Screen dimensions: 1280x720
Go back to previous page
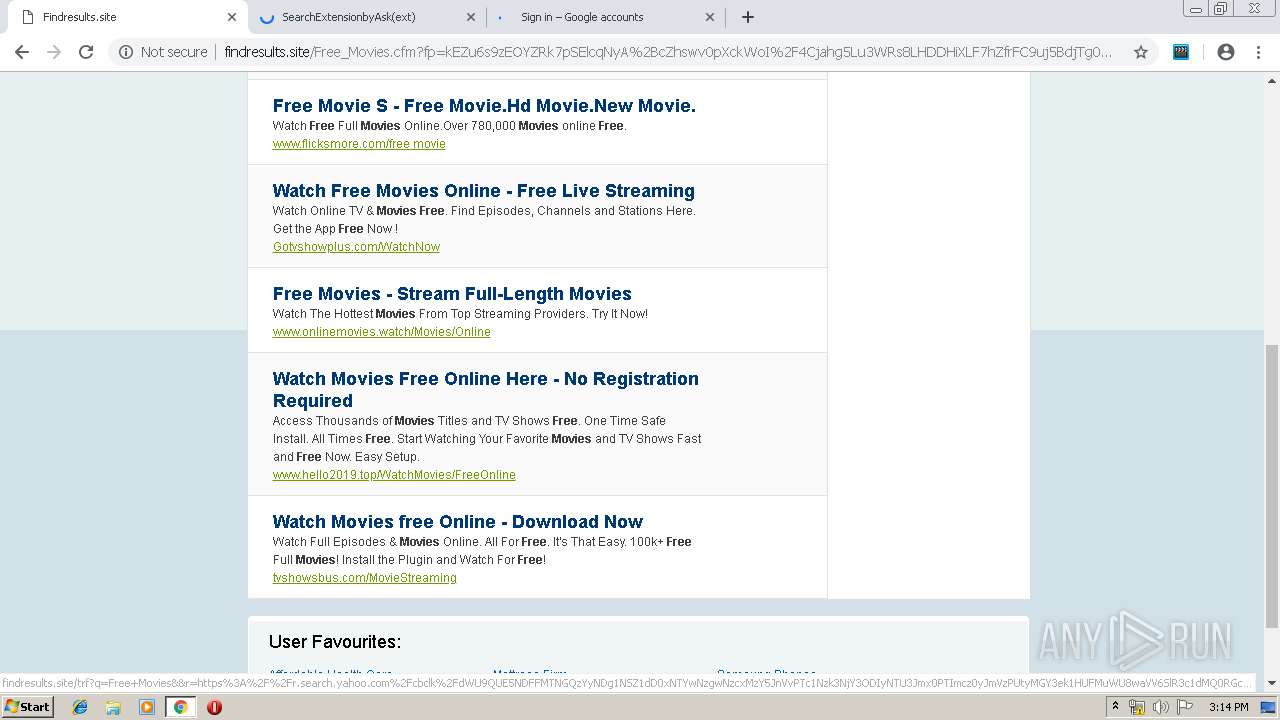click(22, 52)
